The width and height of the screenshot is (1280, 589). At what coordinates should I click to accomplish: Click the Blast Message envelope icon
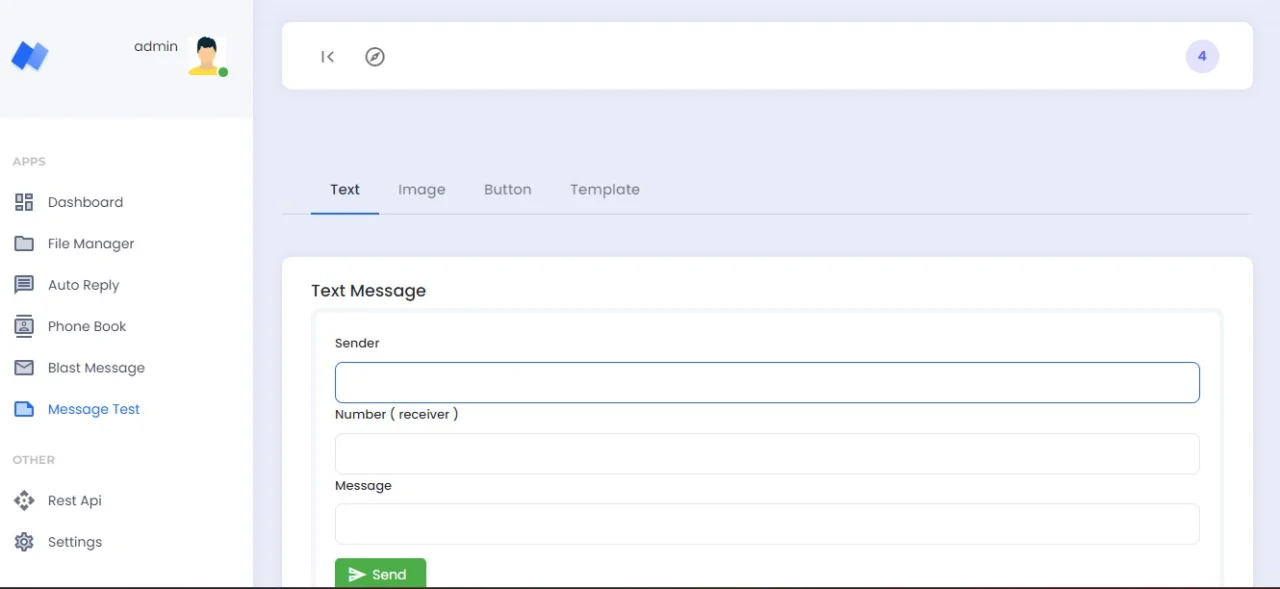coord(24,368)
